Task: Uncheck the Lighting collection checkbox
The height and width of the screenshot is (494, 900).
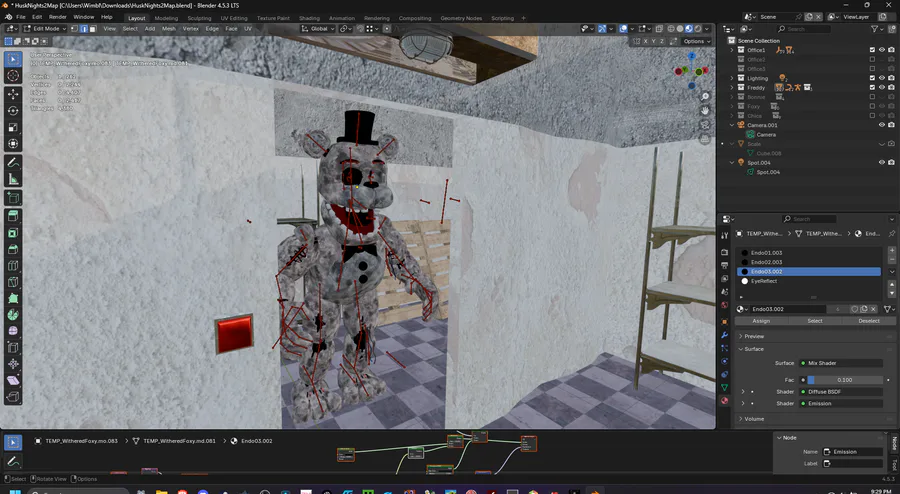Action: (872, 78)
